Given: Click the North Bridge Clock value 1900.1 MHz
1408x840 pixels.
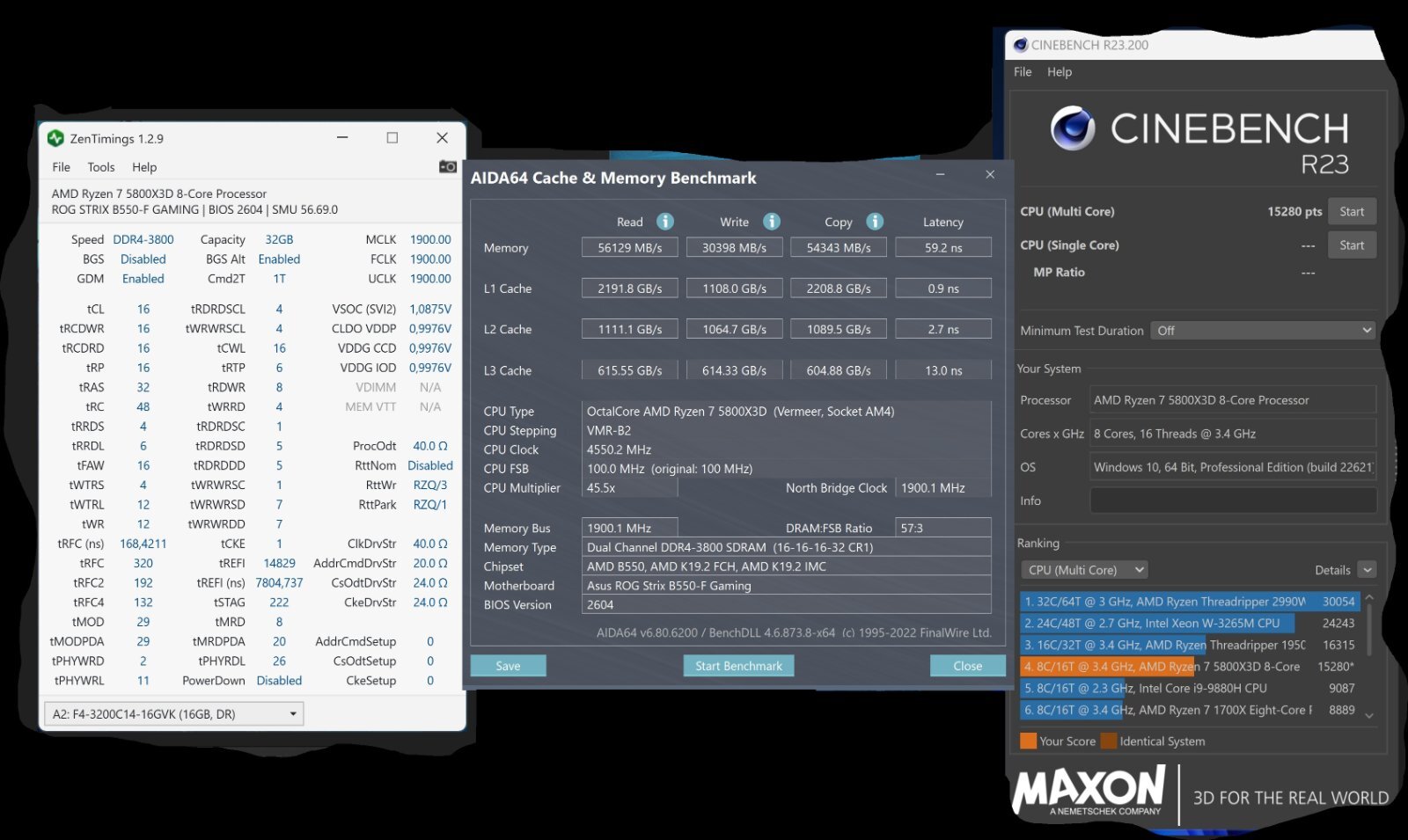Looking at the screenshot, I should point(943,487).
